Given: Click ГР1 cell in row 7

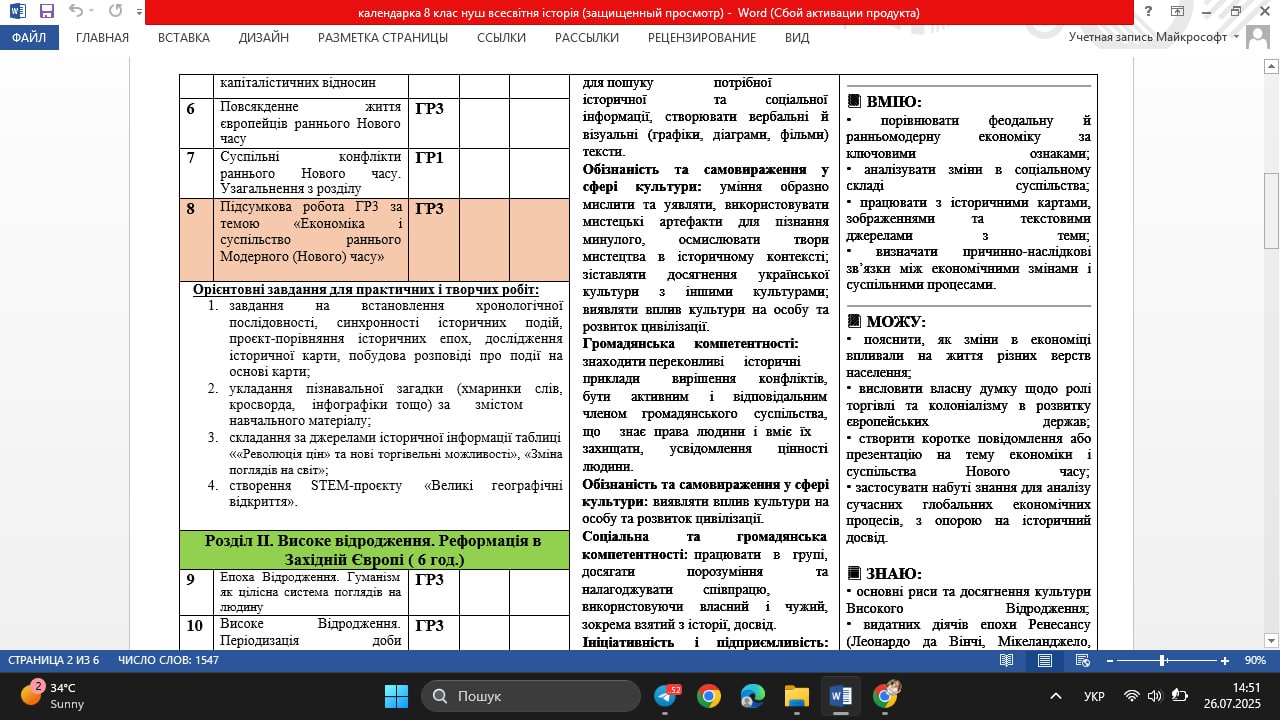Looking at the screenshot, I should [x=433, y=172].
